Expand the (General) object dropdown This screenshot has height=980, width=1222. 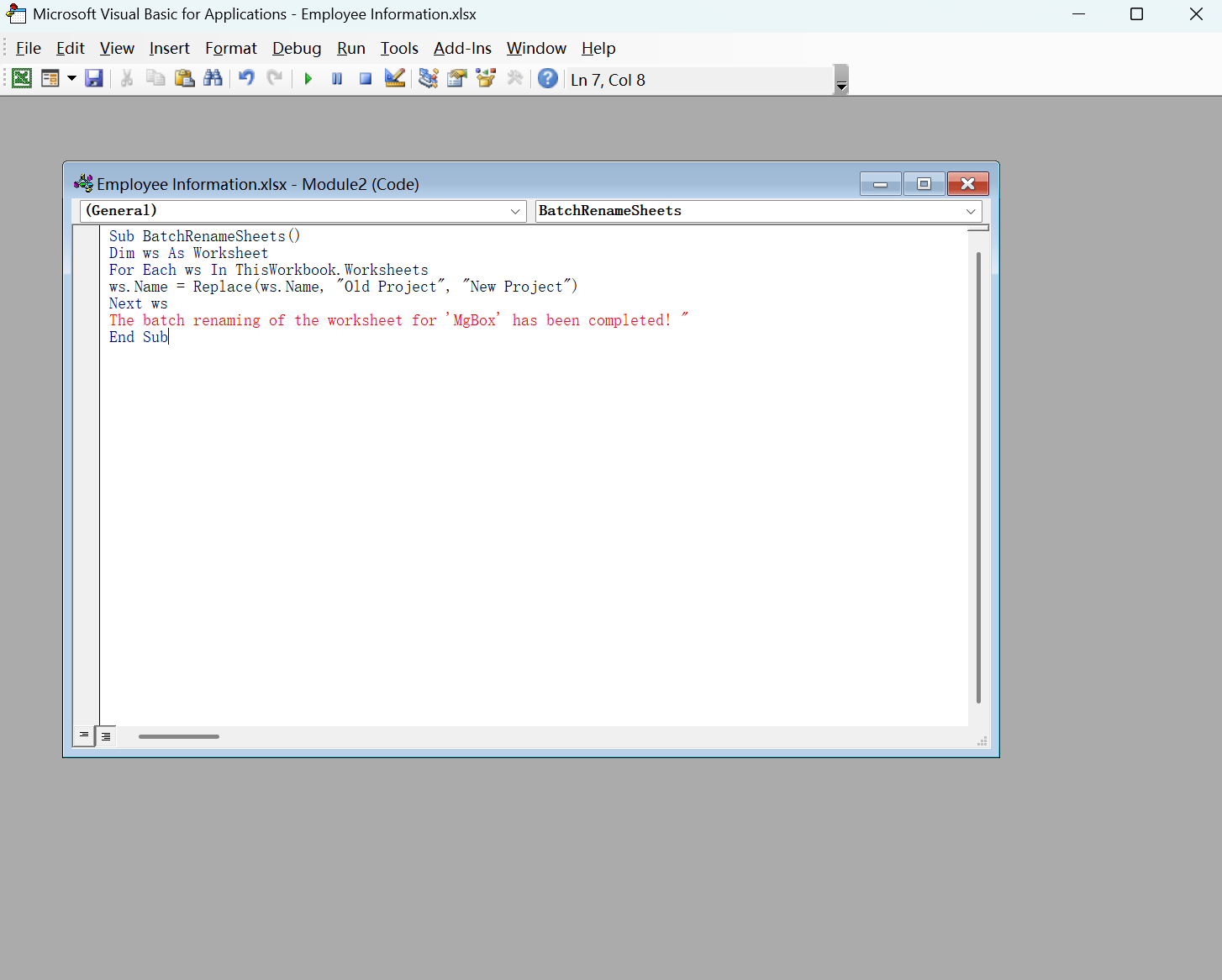515,211
